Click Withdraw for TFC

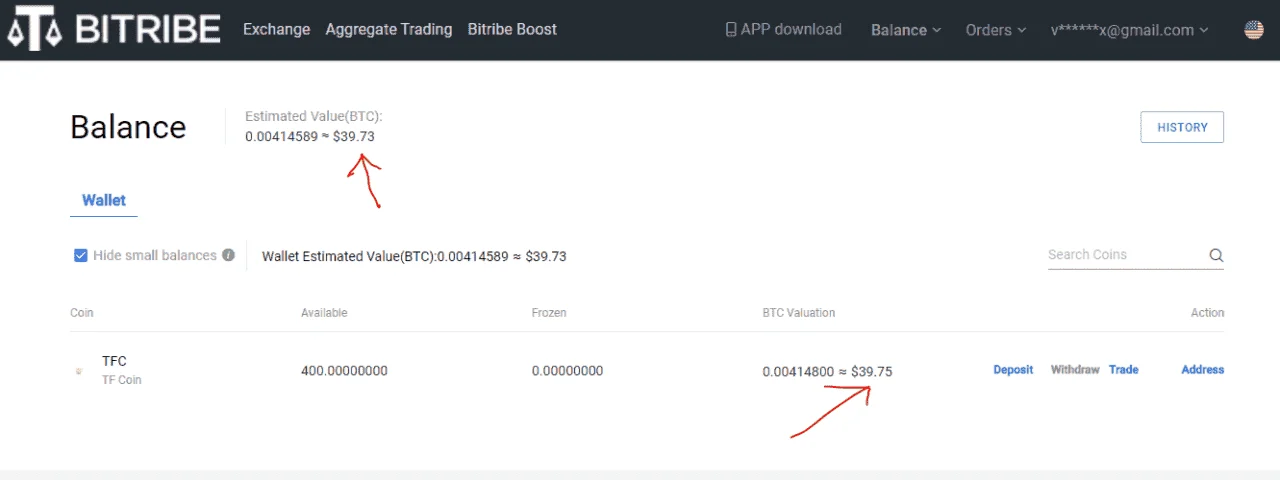tap(1075, 370)
